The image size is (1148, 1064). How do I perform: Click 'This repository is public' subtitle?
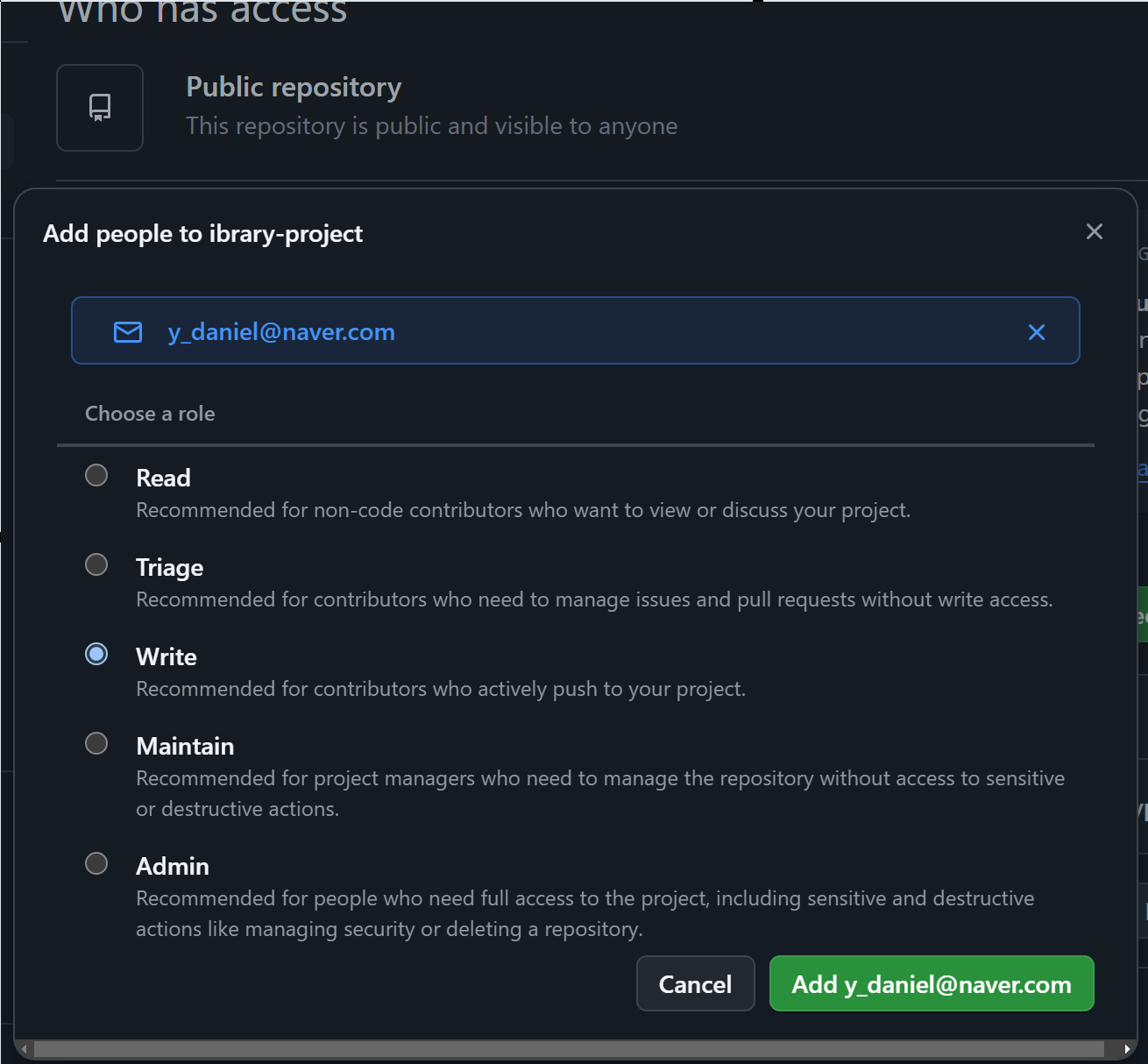[x=431, y=126]
